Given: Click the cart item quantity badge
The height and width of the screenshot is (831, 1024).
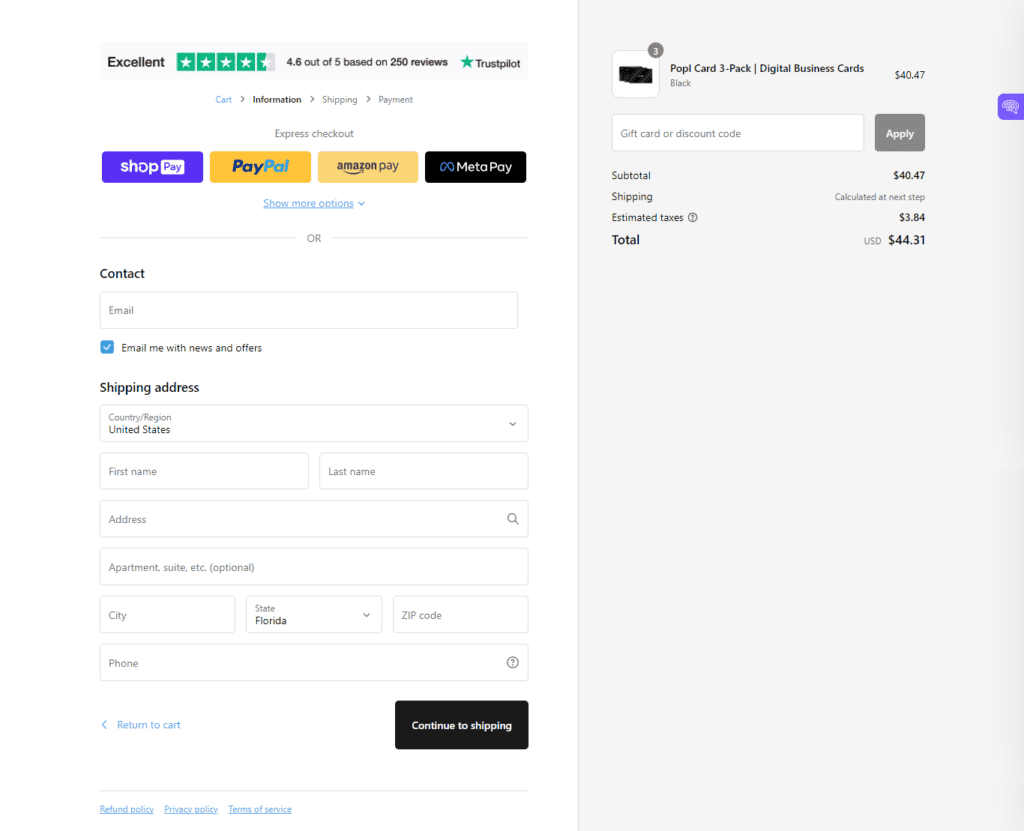Looking at the screenshot, I should click(x=655, y=49).
